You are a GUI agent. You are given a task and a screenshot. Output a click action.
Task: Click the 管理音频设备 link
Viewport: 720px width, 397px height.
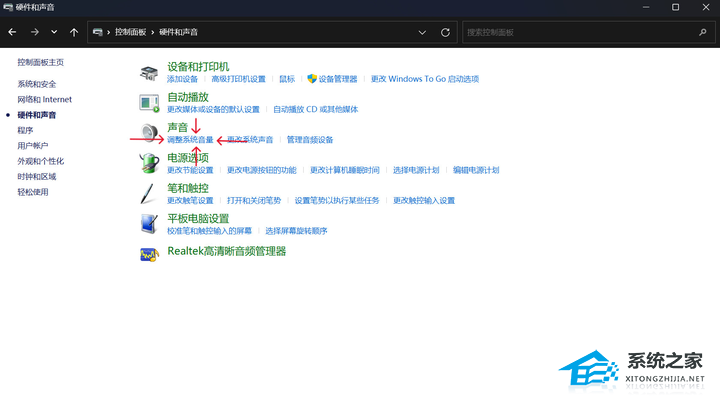tap(310, 140)
